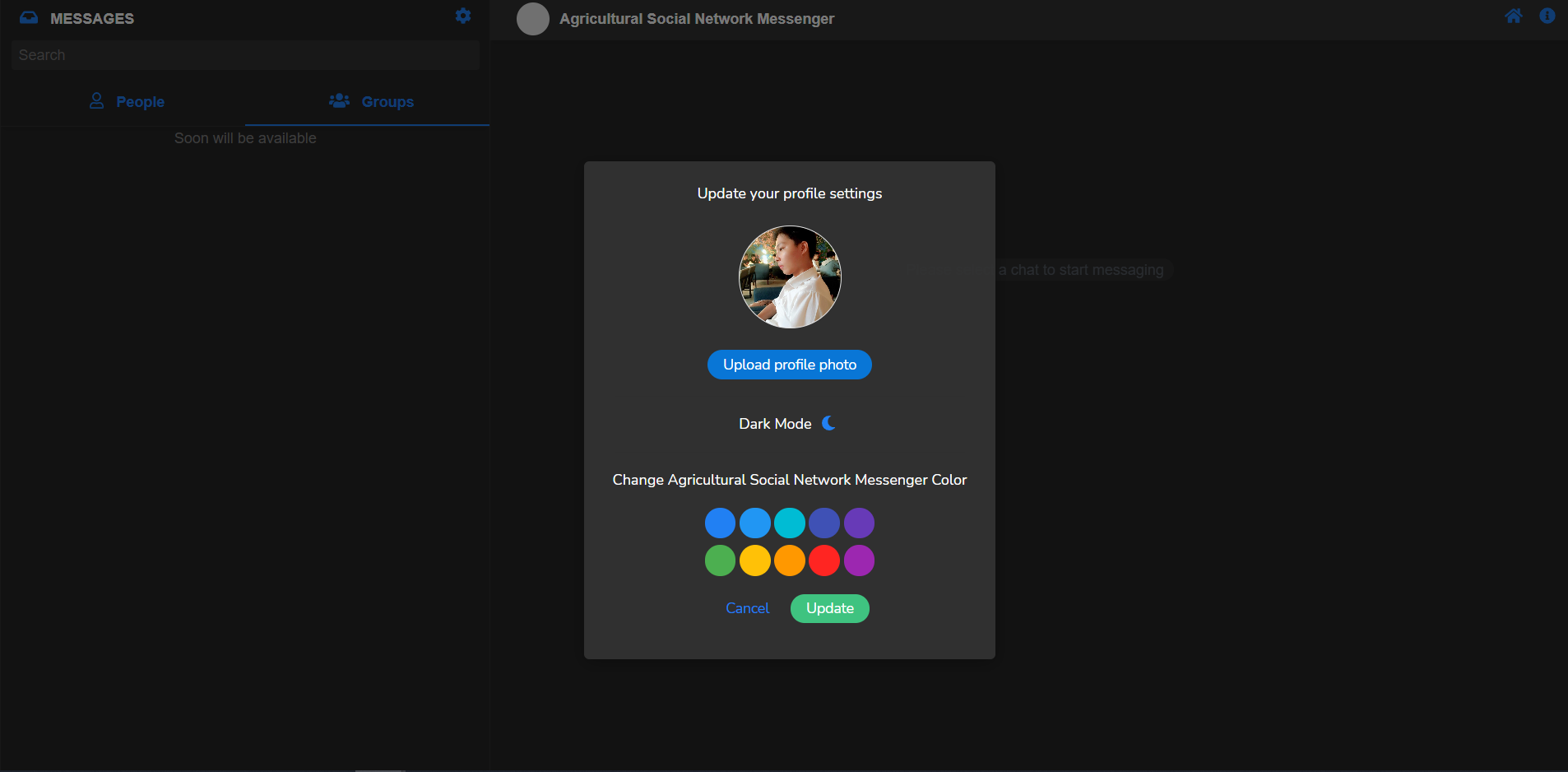Open the settings gear in the sidebar
Screen dimensions: 1568x772
click(x=463, y=15)
